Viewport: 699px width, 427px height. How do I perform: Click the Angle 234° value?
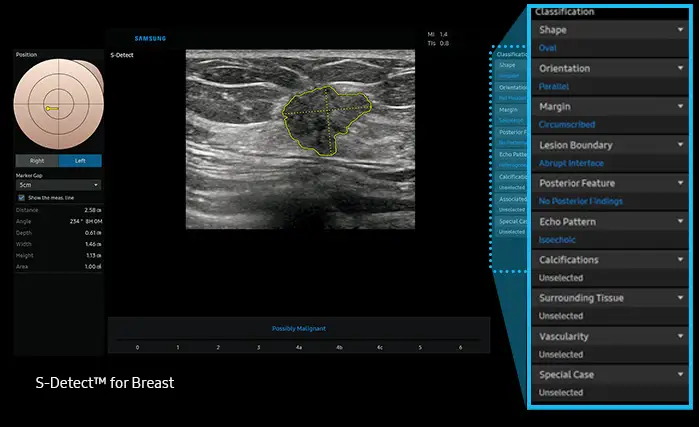pos(86,222)
